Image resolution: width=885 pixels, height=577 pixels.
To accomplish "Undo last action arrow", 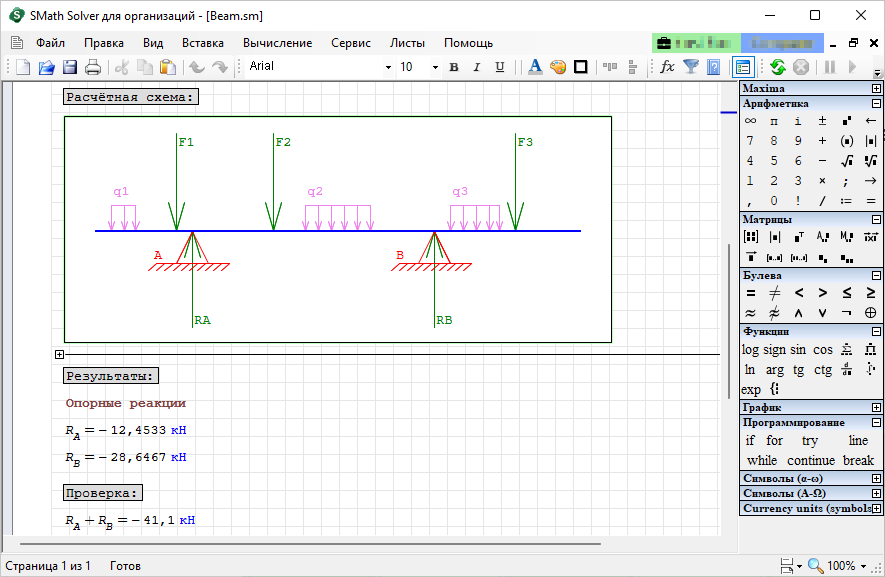I will (x=196, y=67).
